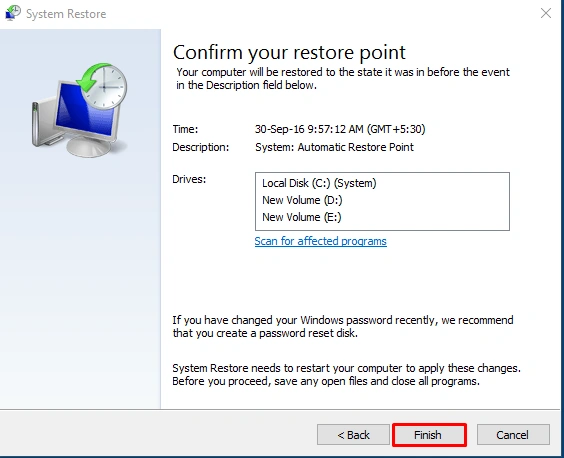564x458 pixels.
Task: Click the Confirm your restore point heading
Action: [x=289, y=53]
